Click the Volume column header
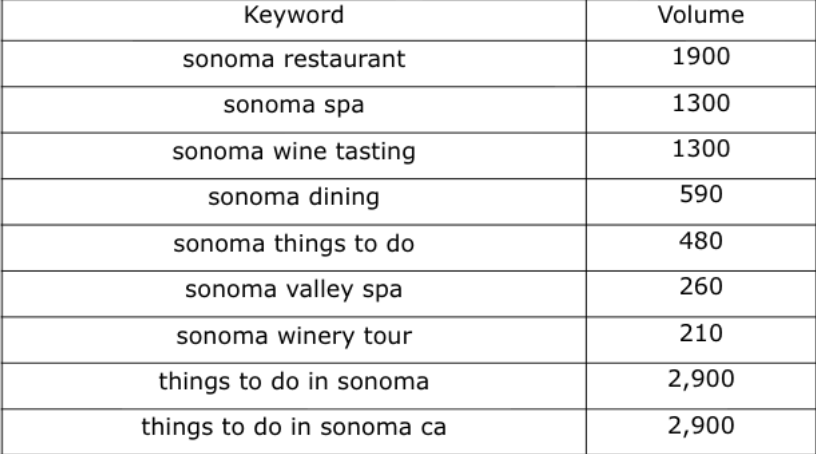 pyautogui.click(x=700, y=15)
